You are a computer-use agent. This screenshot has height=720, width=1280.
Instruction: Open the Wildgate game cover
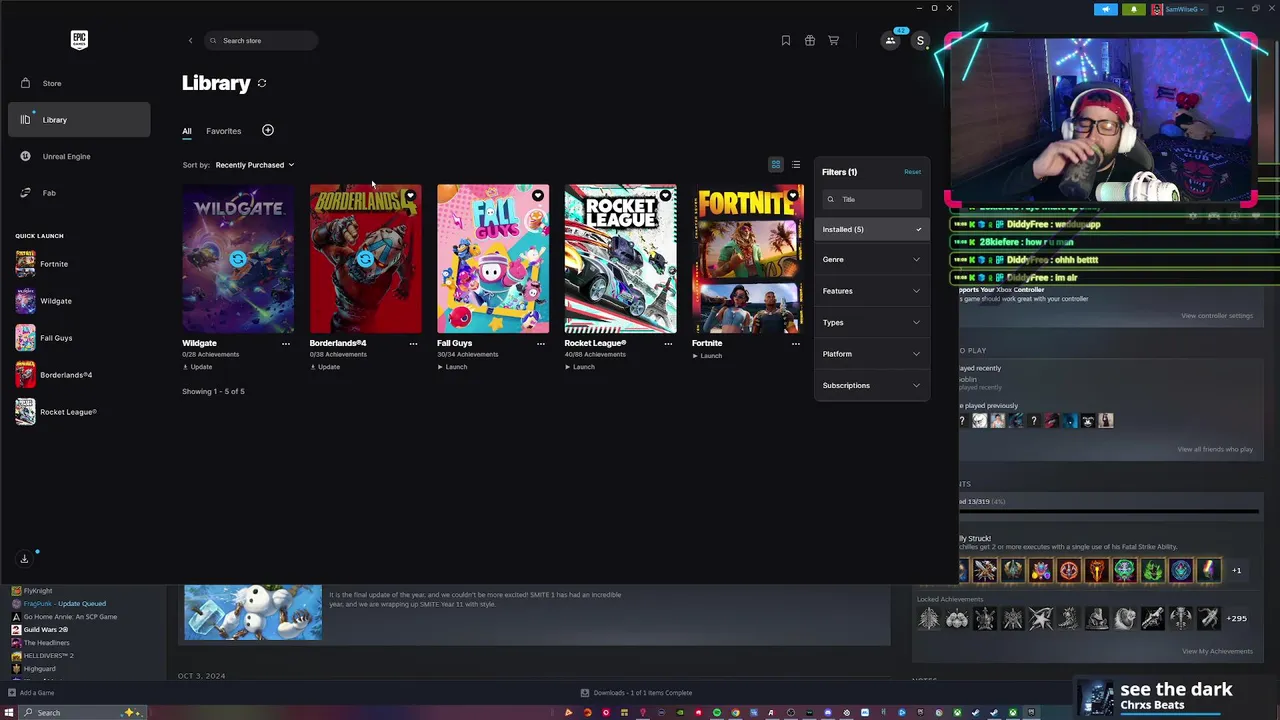pos(238,258)
